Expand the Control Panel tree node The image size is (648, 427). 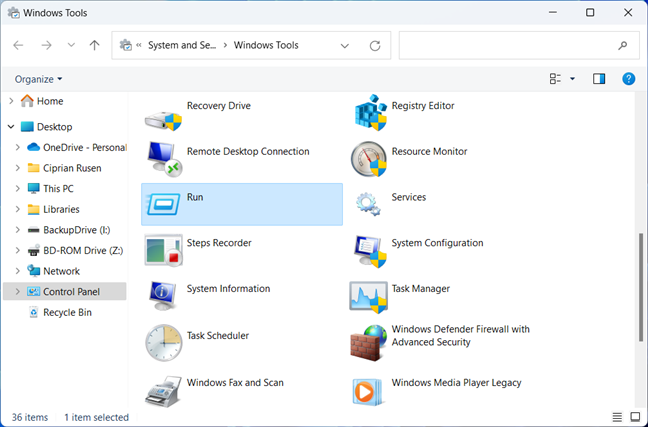tap(17, 292)
